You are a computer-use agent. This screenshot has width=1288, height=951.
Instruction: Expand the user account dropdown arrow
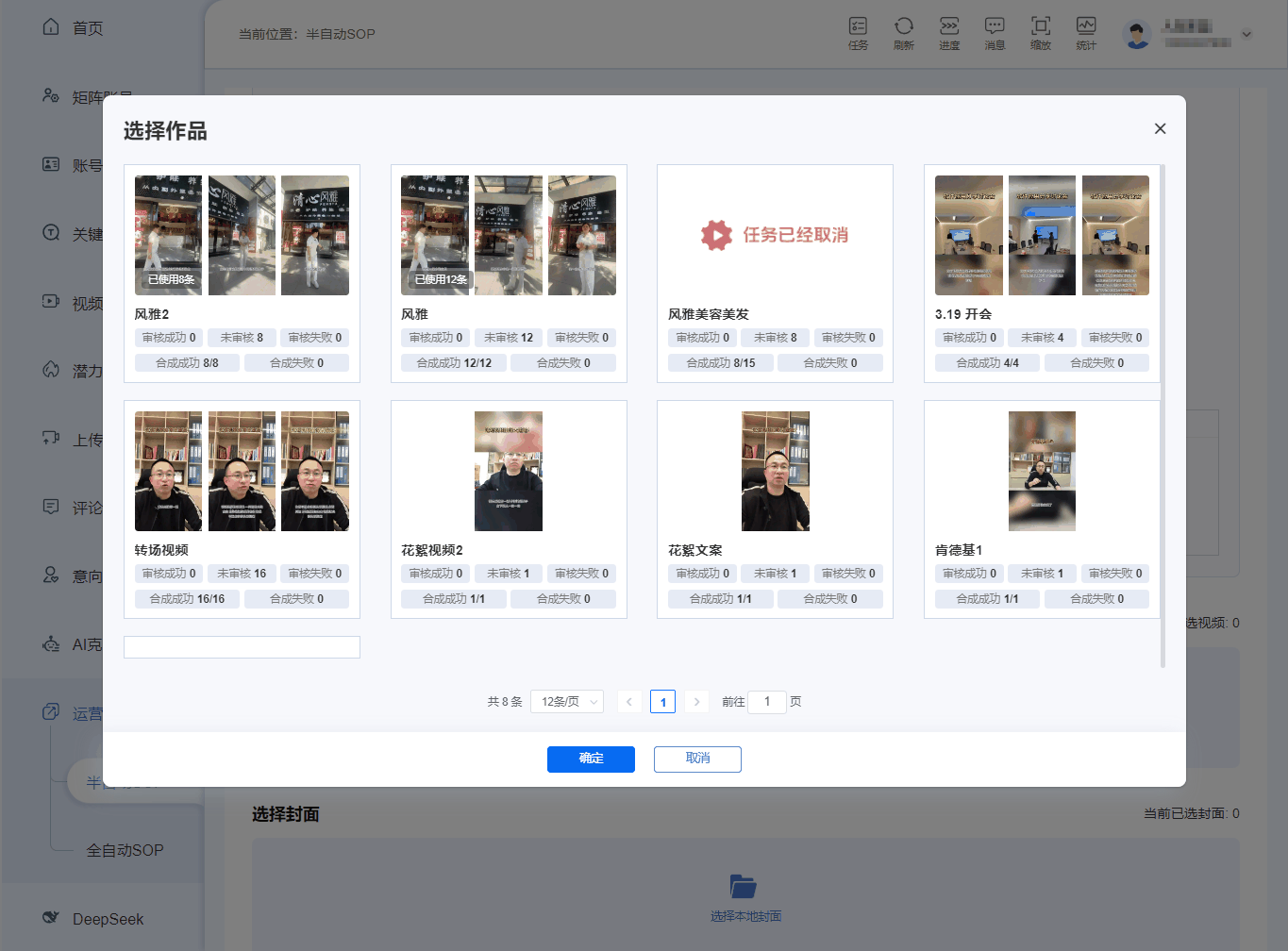pos(1246,35)
